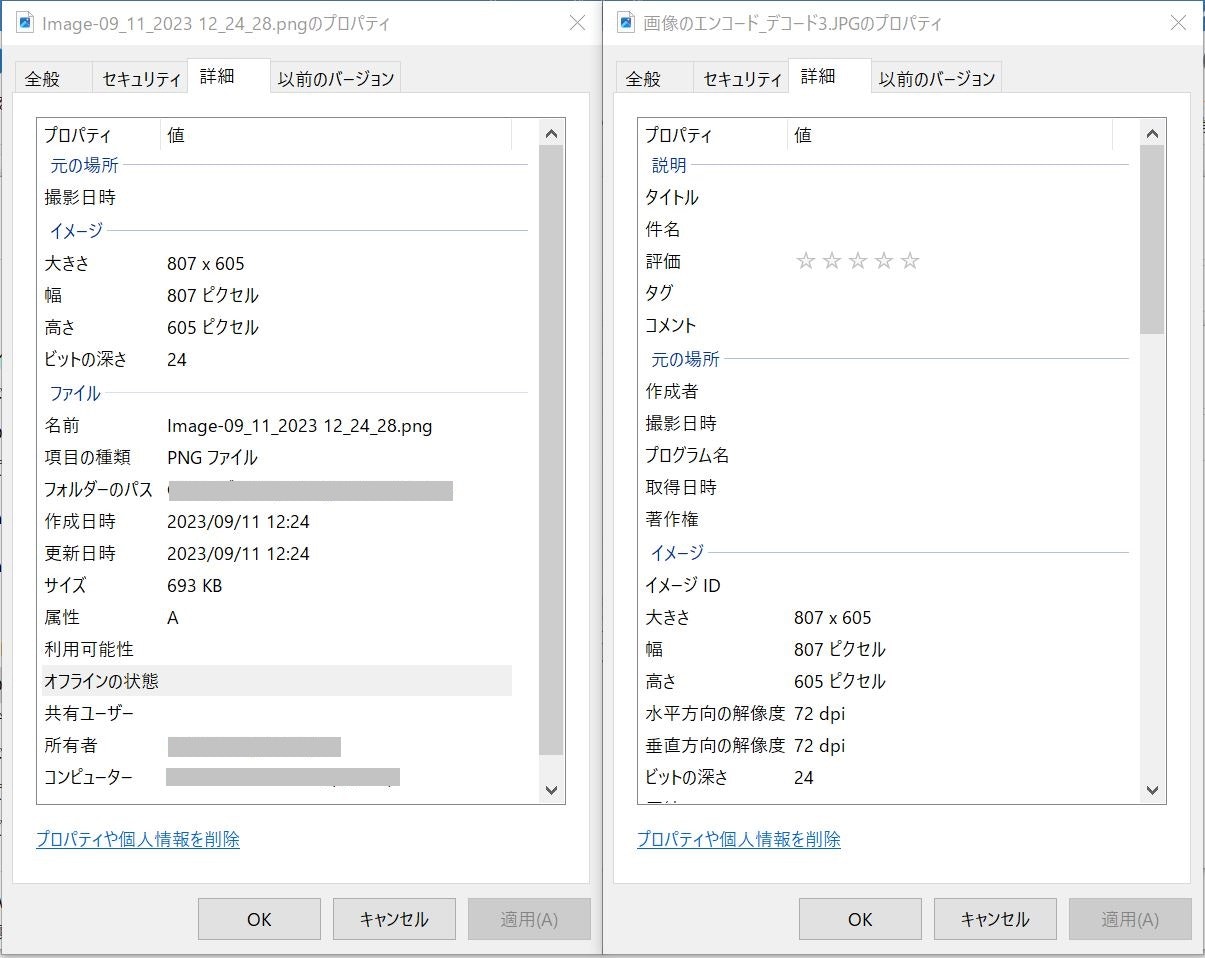Open the セキュリティ tab in the JPG properties window
The width and height of the screenshot is (1205, 958).
(x=742, y=79)
